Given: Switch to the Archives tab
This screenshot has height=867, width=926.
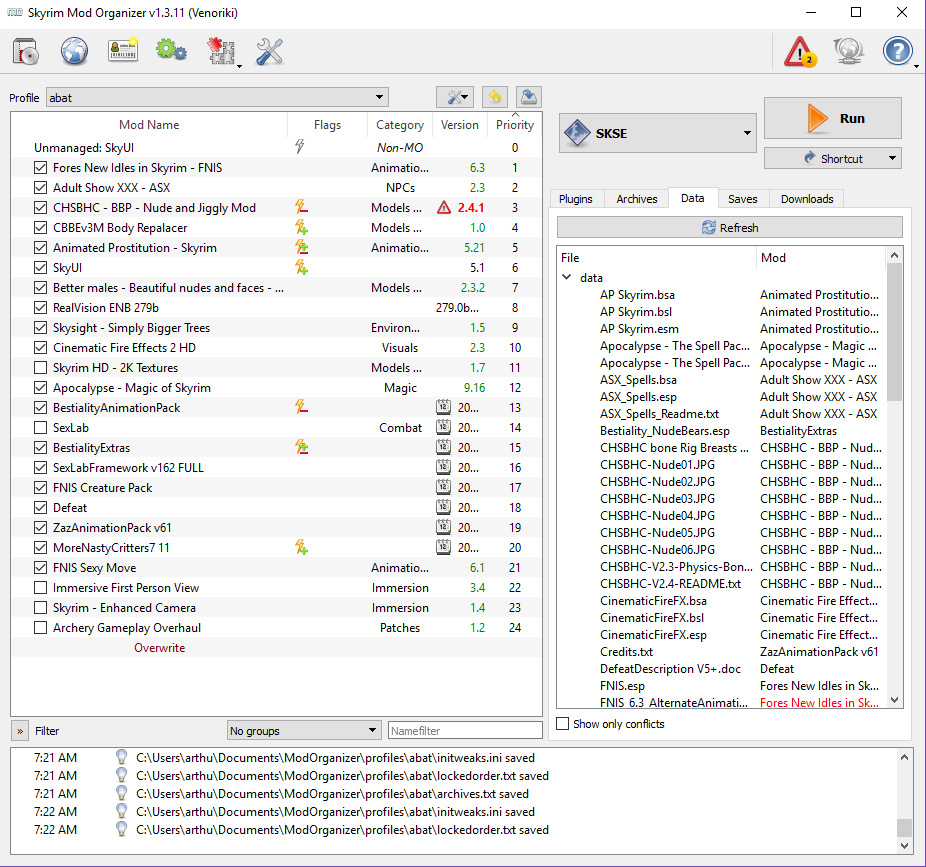Looking at the screenshot, I should [x=636, y=199].
